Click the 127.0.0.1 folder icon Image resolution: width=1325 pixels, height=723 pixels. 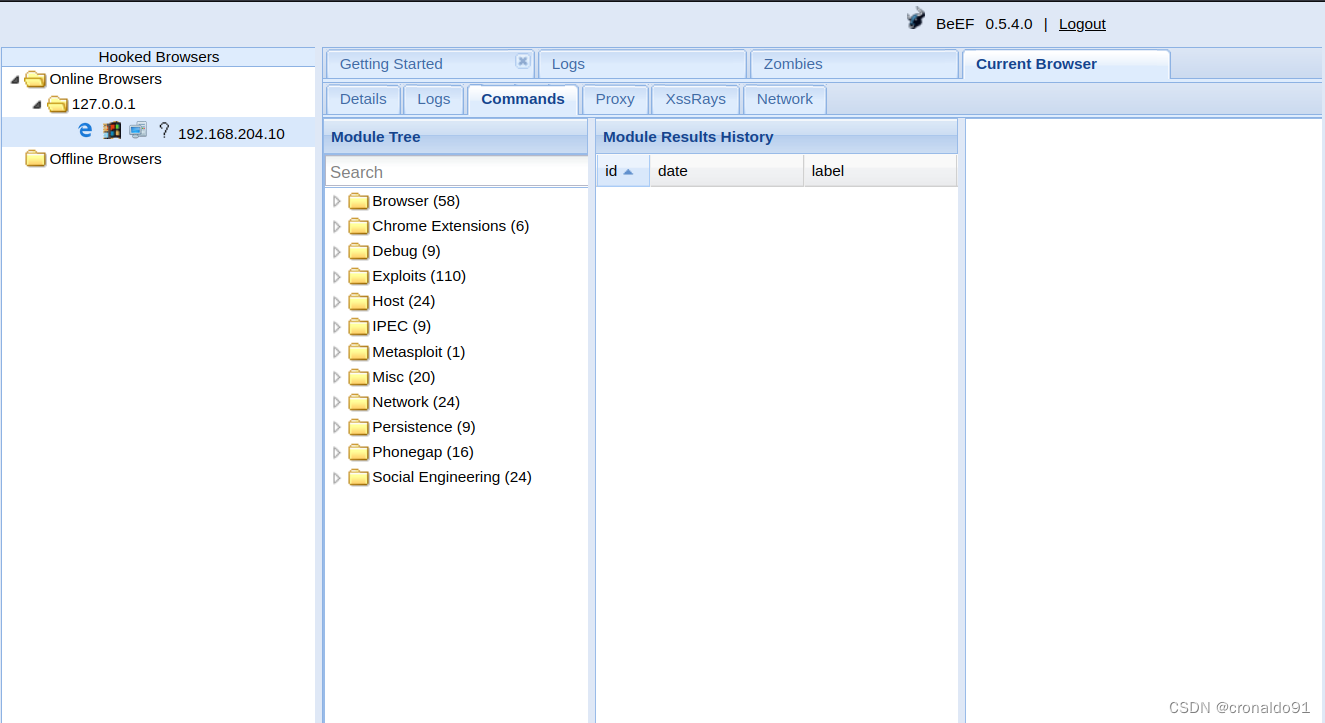[x=57, y=104]
